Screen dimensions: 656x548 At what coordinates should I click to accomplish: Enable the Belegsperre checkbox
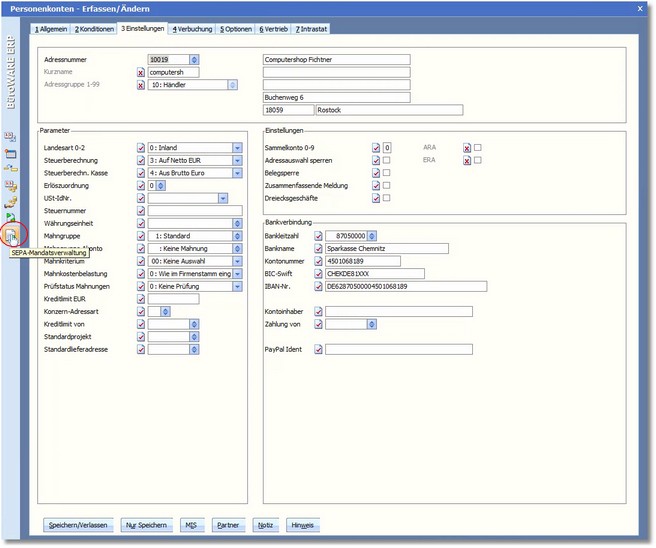pyautogui.click(x=387, y=172)
